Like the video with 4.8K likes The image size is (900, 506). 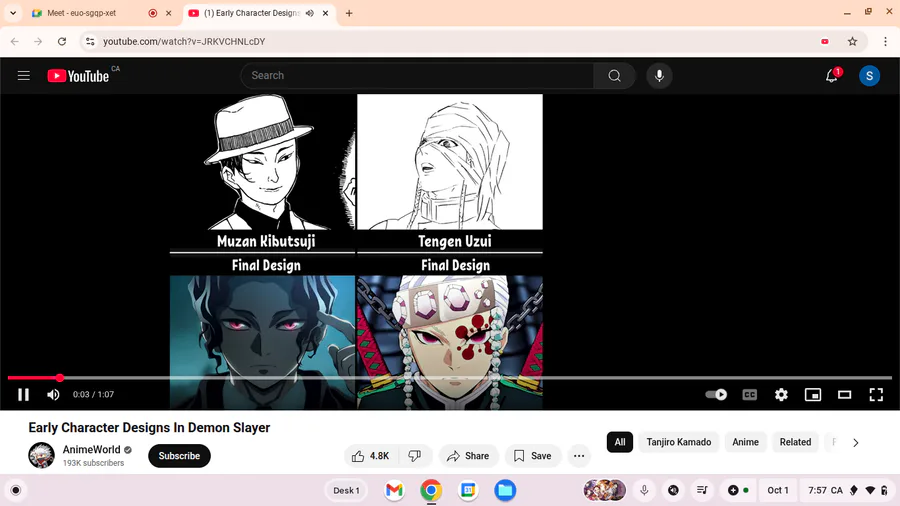coord(371,456)
